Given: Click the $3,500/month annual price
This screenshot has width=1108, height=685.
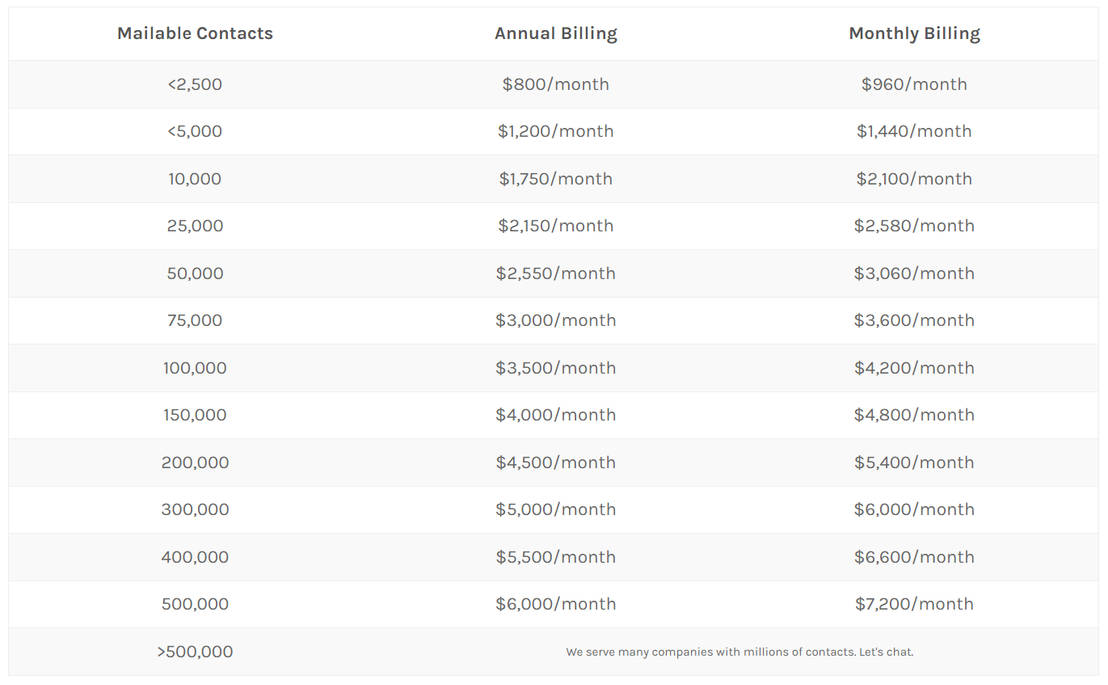Looking at the screenshot, I should click(x=556, y=367).
